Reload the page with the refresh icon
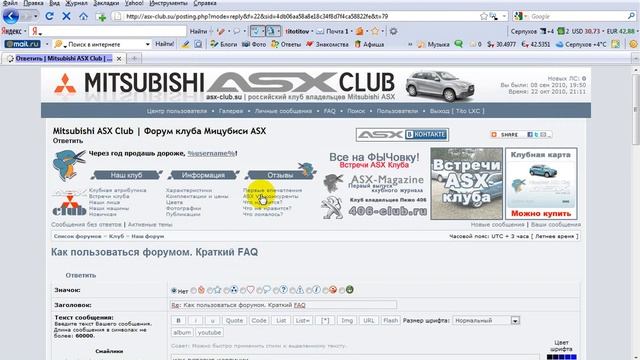The height and width of the screenshot is (360, 640). (49, 16)
